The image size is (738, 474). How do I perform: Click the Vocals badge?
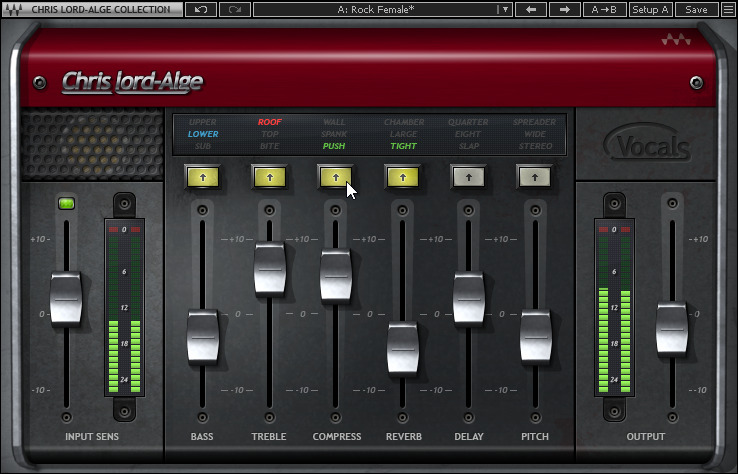(648, 144)
